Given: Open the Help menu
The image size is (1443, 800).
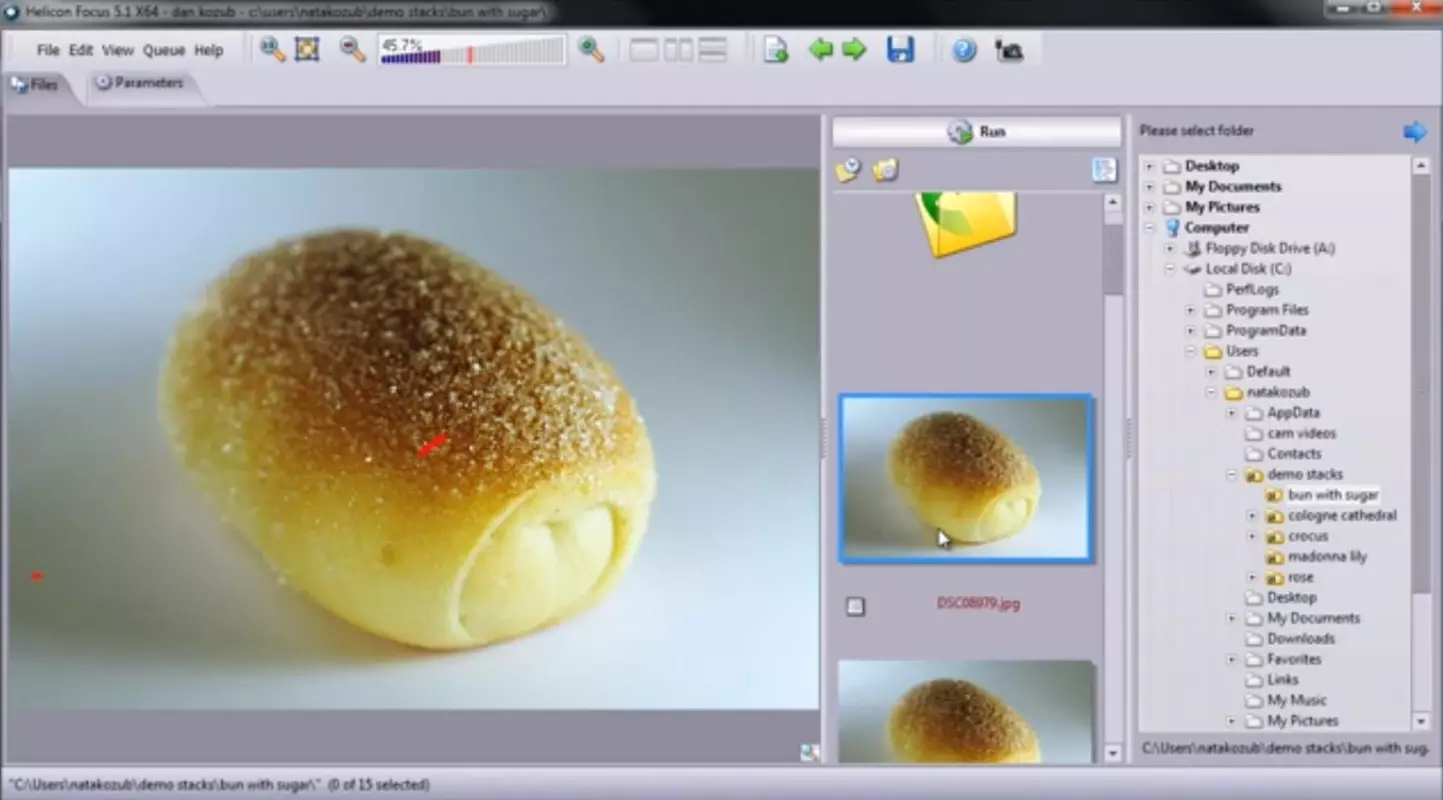Looking at the screenshot, I should click(208, 50).
